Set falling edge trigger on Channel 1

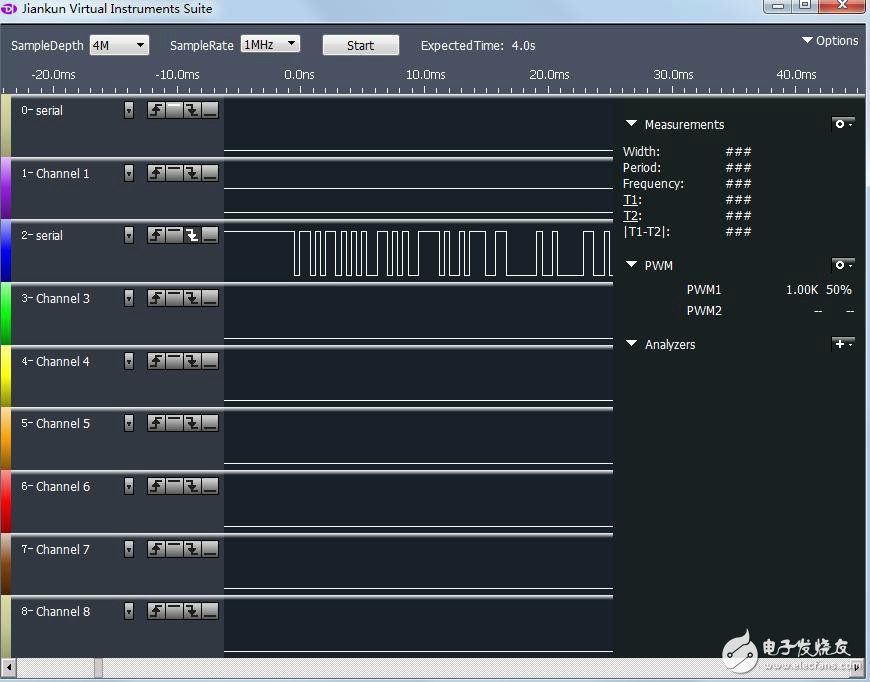click(x=192, y=174)
